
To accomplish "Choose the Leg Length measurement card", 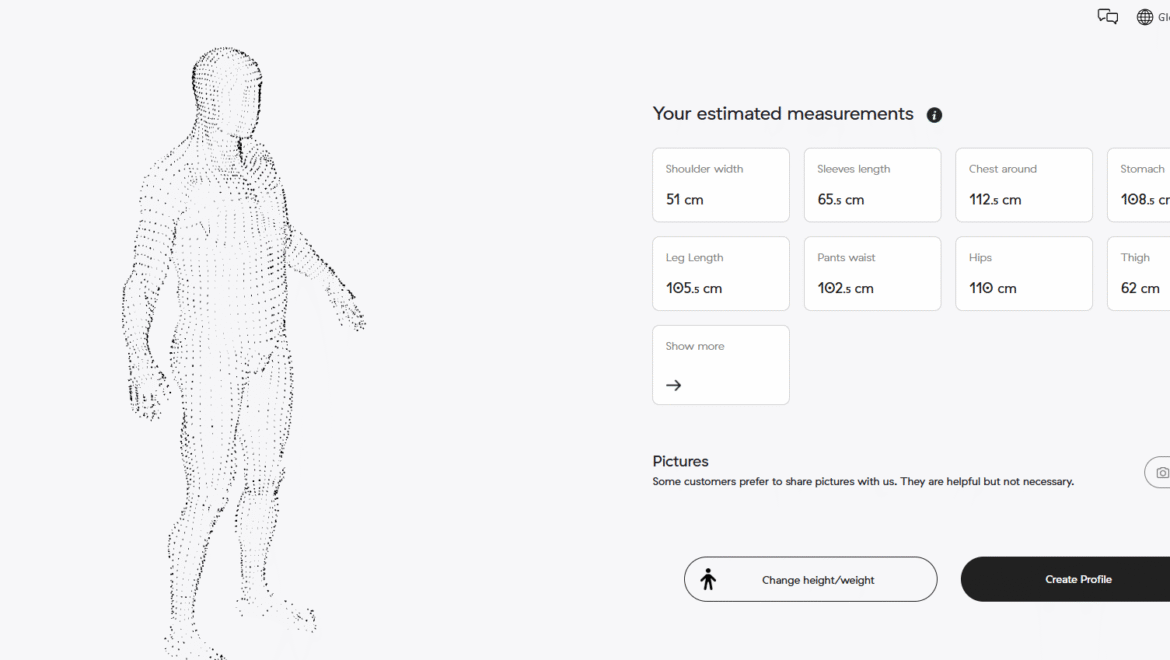I will point(720,274).
